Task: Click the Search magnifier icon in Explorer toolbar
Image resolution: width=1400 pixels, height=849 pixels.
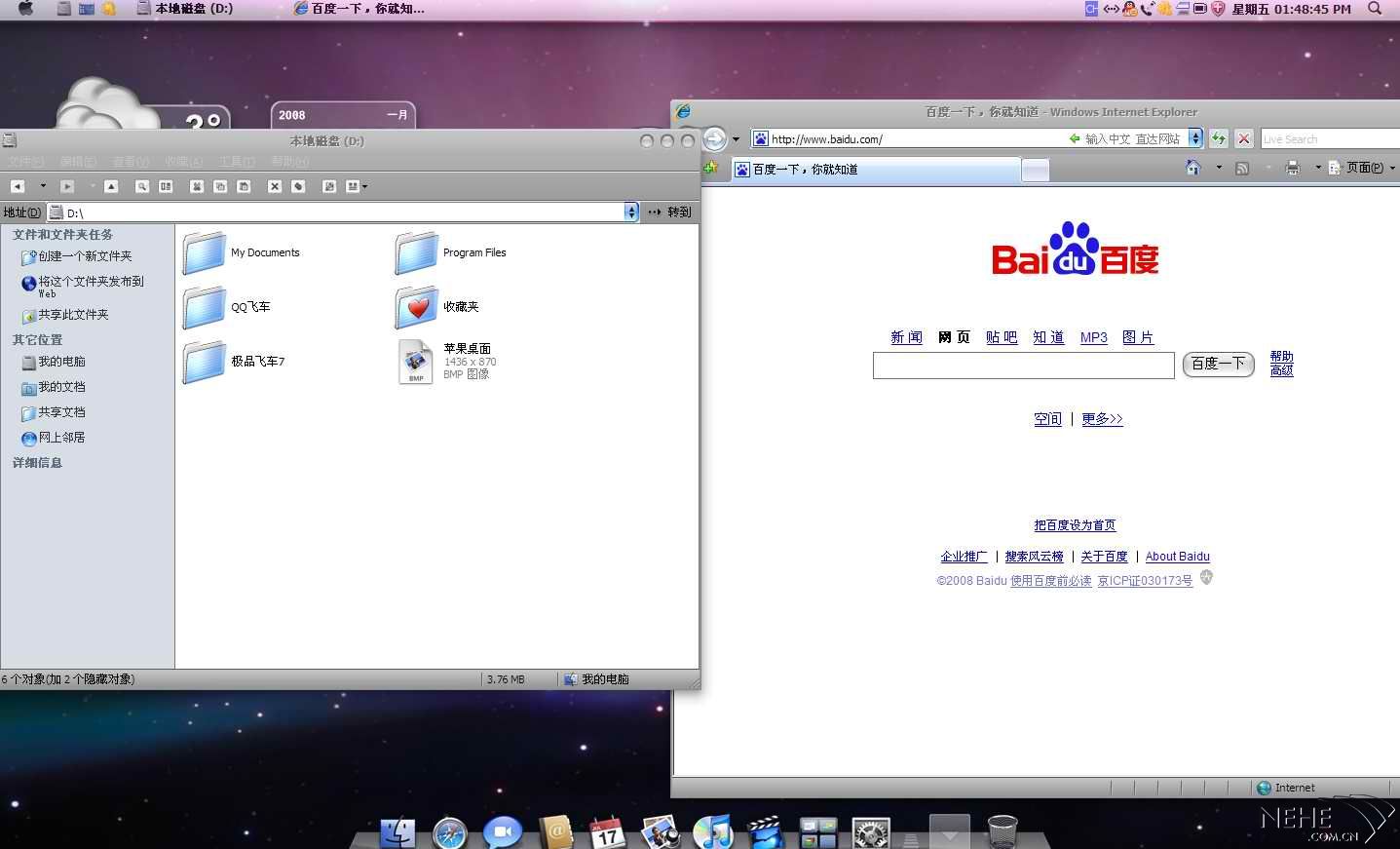Action: 142,186
